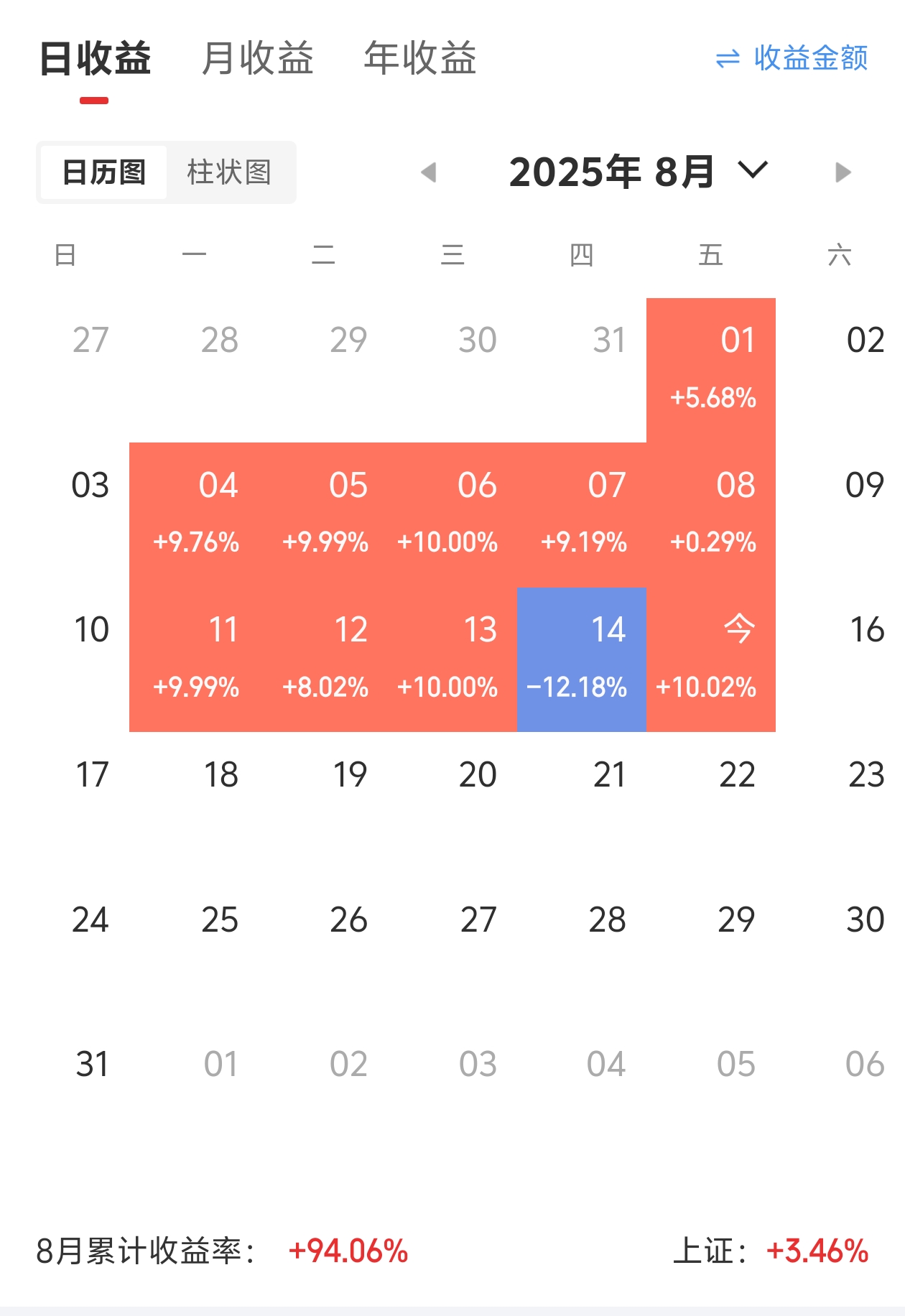Image resolution: width=905 pixels, height=1316 pixels.
Task: Open the 月收益 tab
Action: 258,58
